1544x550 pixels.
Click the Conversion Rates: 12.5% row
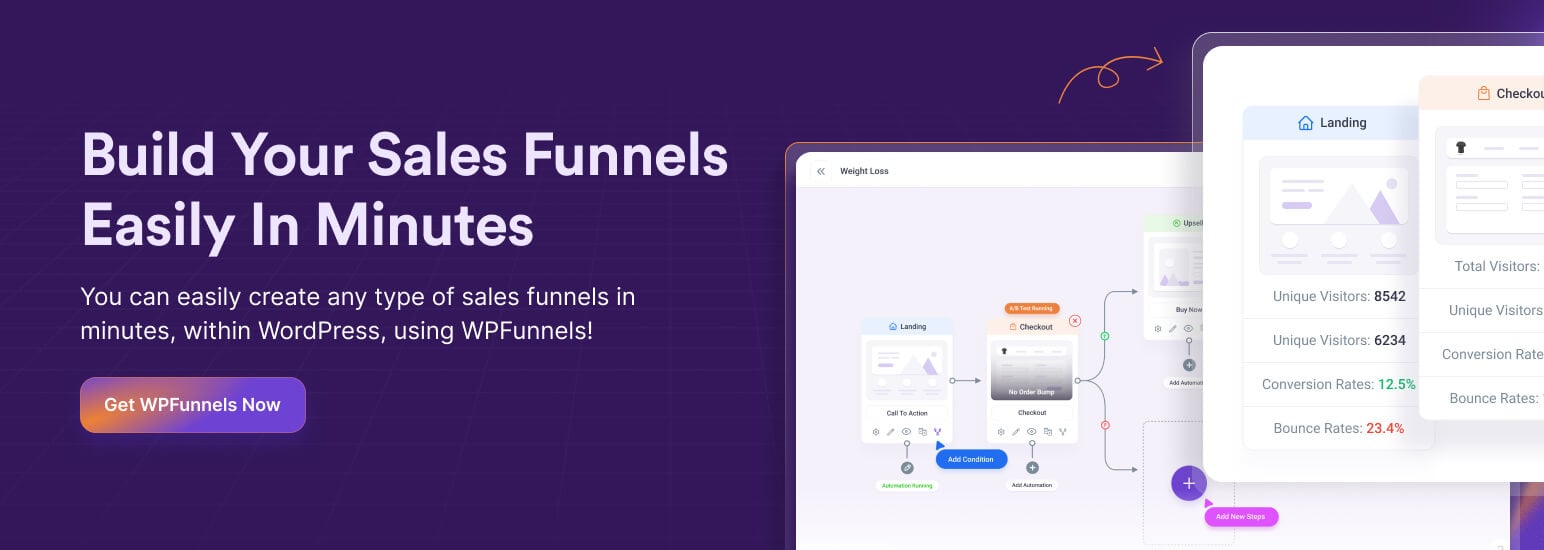[1339, 384]
